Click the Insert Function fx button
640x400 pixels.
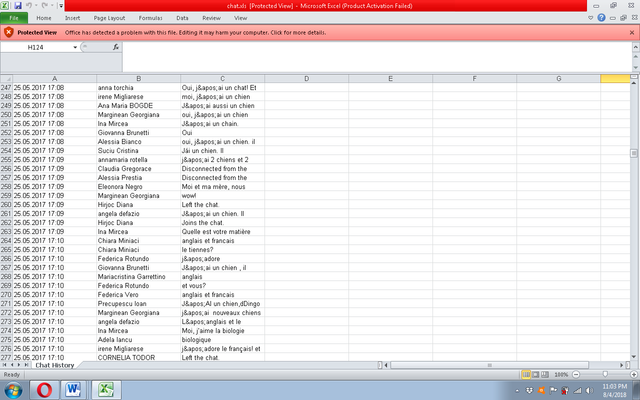point(116,47)
